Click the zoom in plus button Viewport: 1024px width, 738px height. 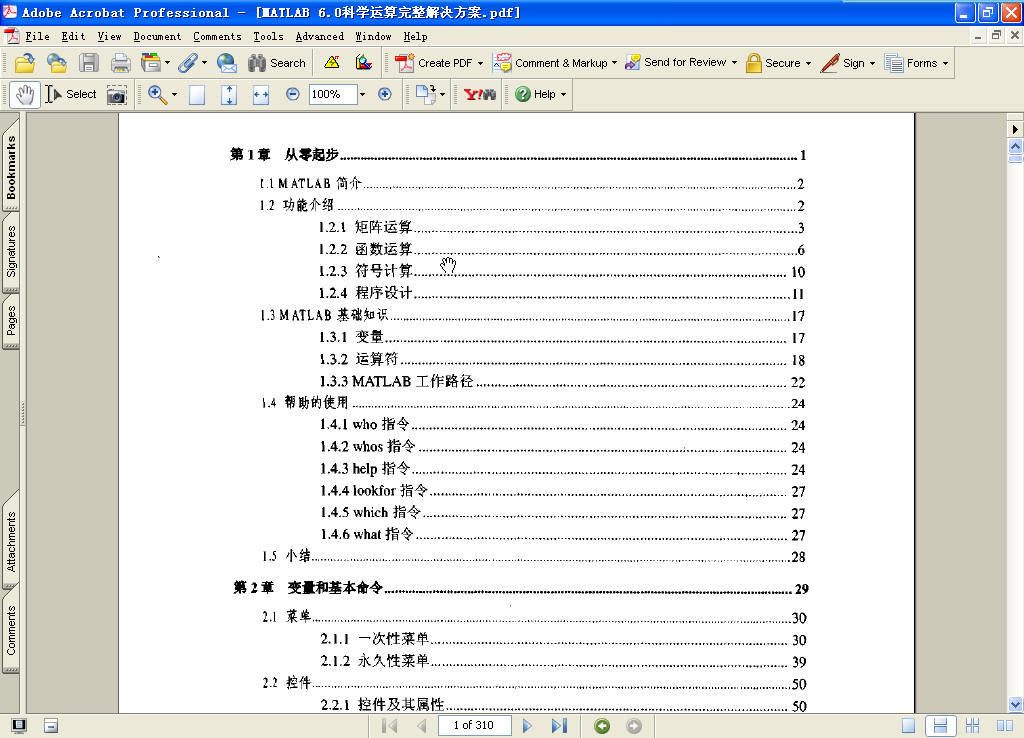pyautogui.click(x=385, y=95)
